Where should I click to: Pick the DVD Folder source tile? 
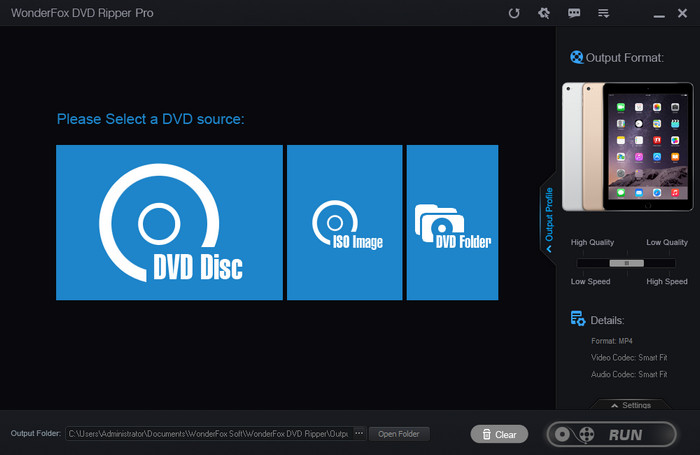(x=452, y=222)
